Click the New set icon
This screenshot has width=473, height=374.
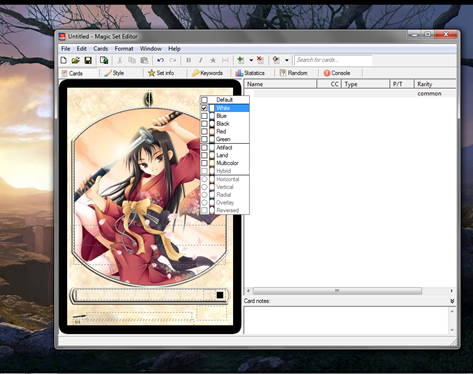point(64,60)
